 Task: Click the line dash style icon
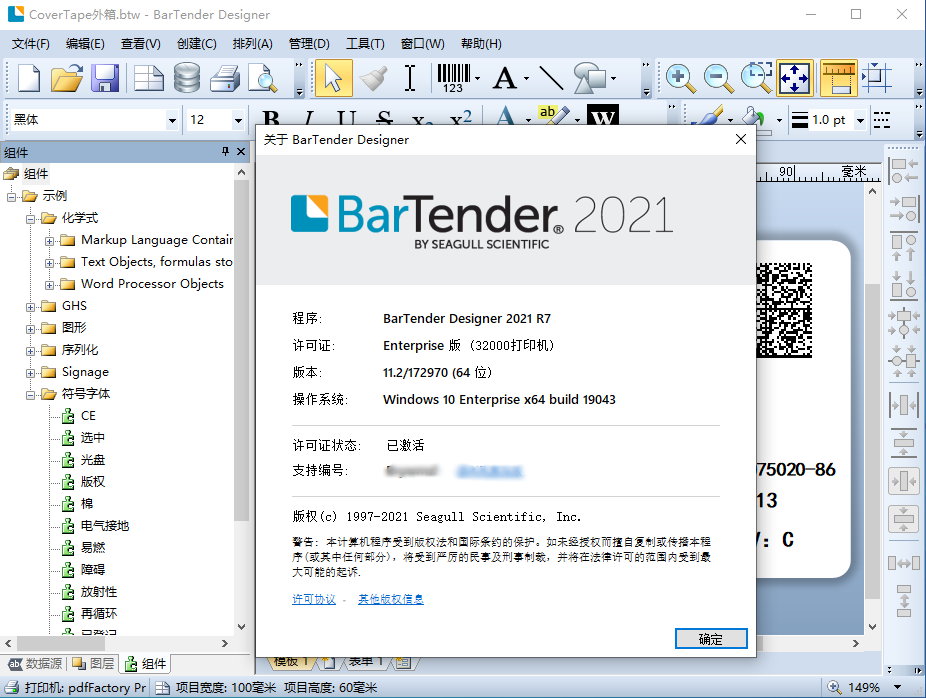click(882, 120)
